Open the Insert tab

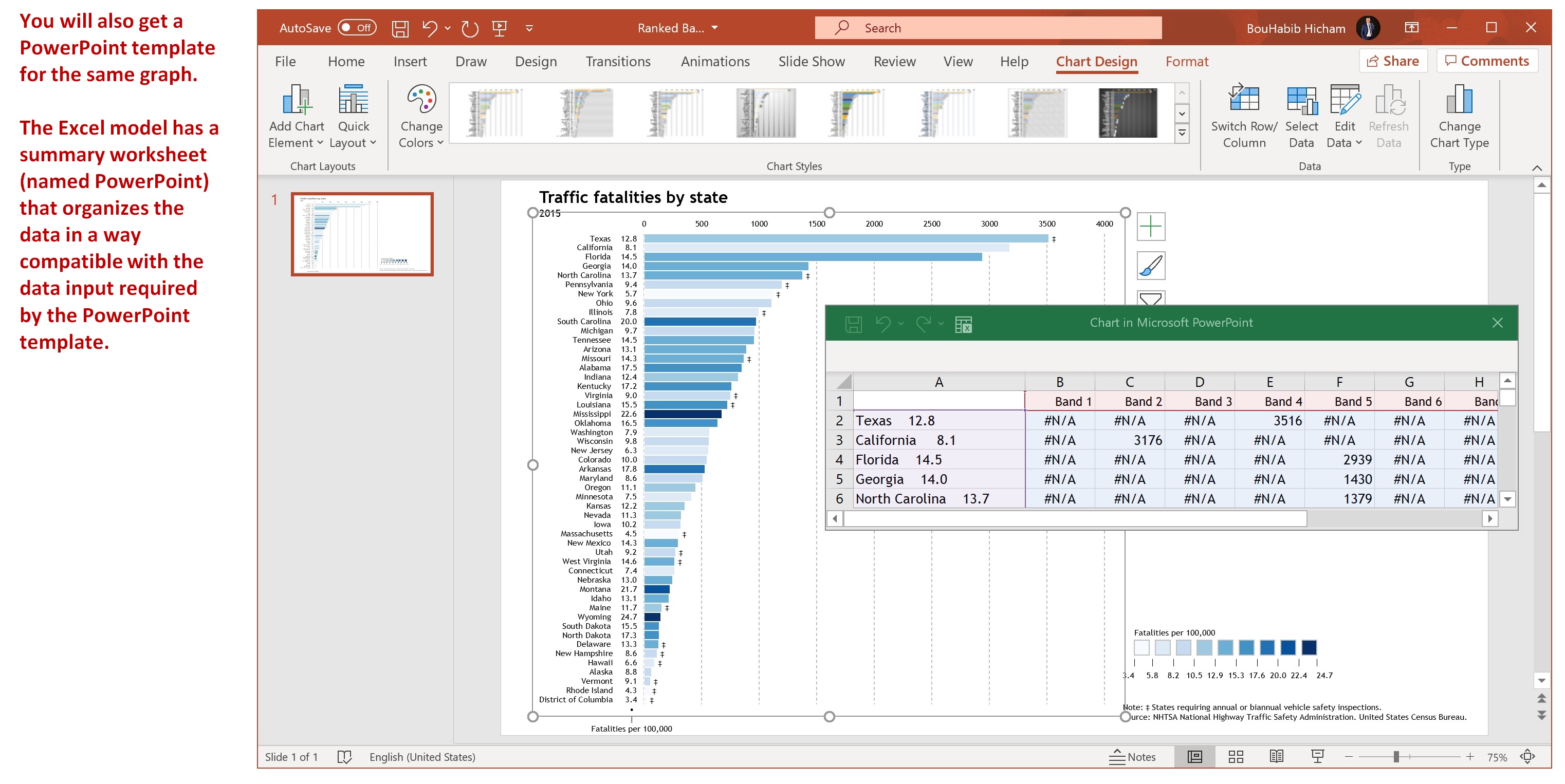(410, 61)
